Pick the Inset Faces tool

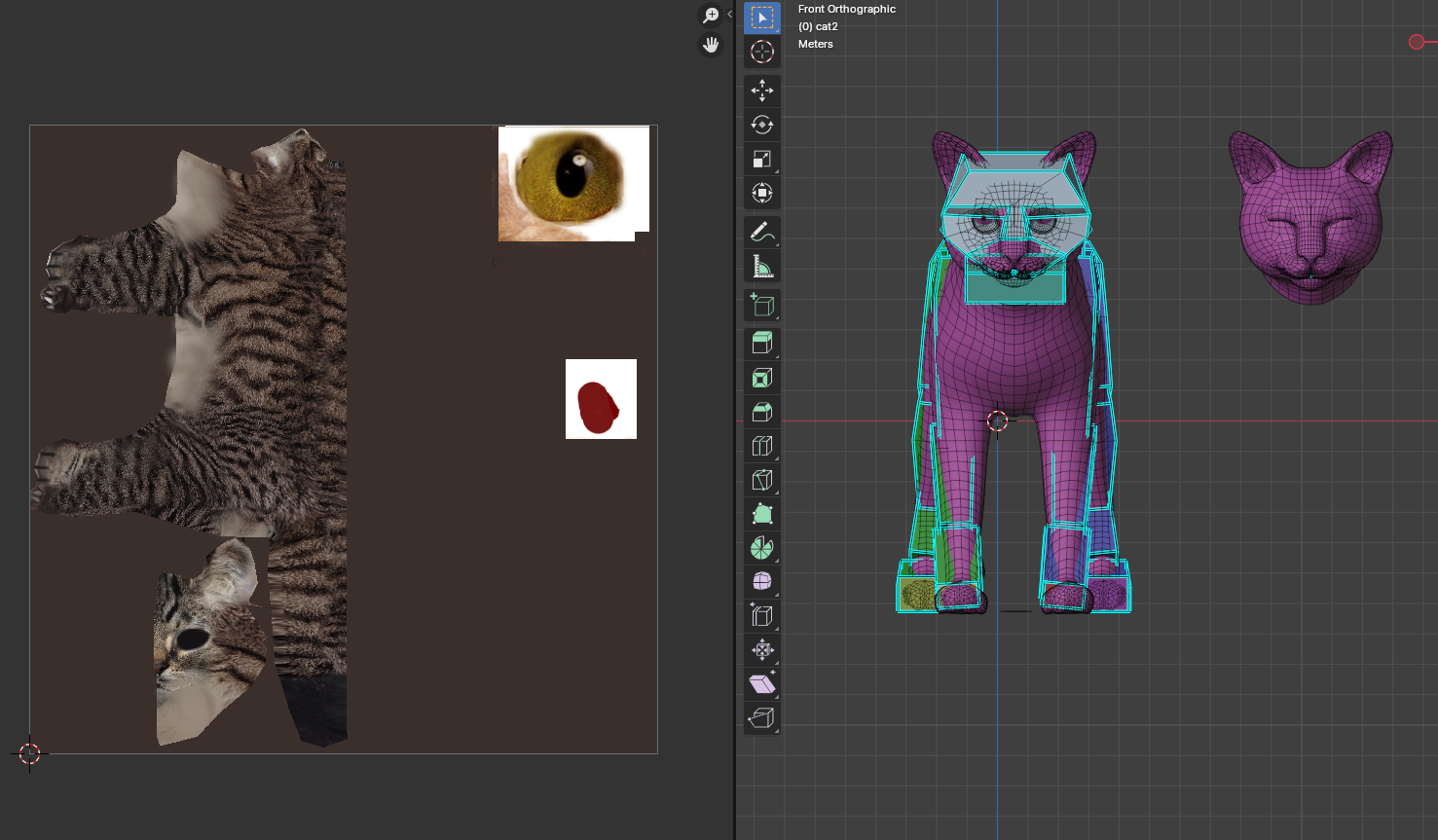pos(762,378)
